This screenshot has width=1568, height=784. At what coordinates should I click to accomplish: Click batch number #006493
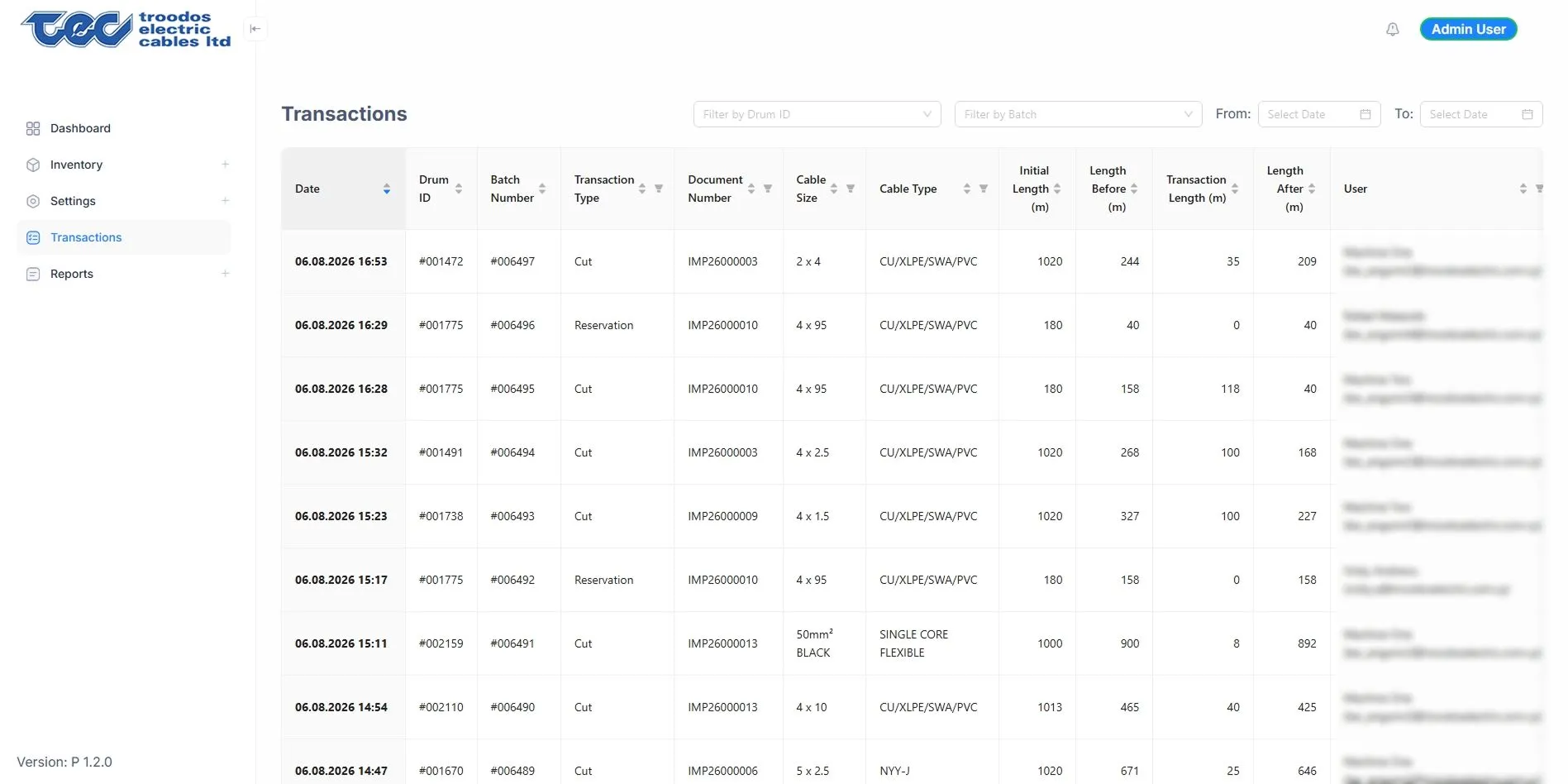[512, 516]
